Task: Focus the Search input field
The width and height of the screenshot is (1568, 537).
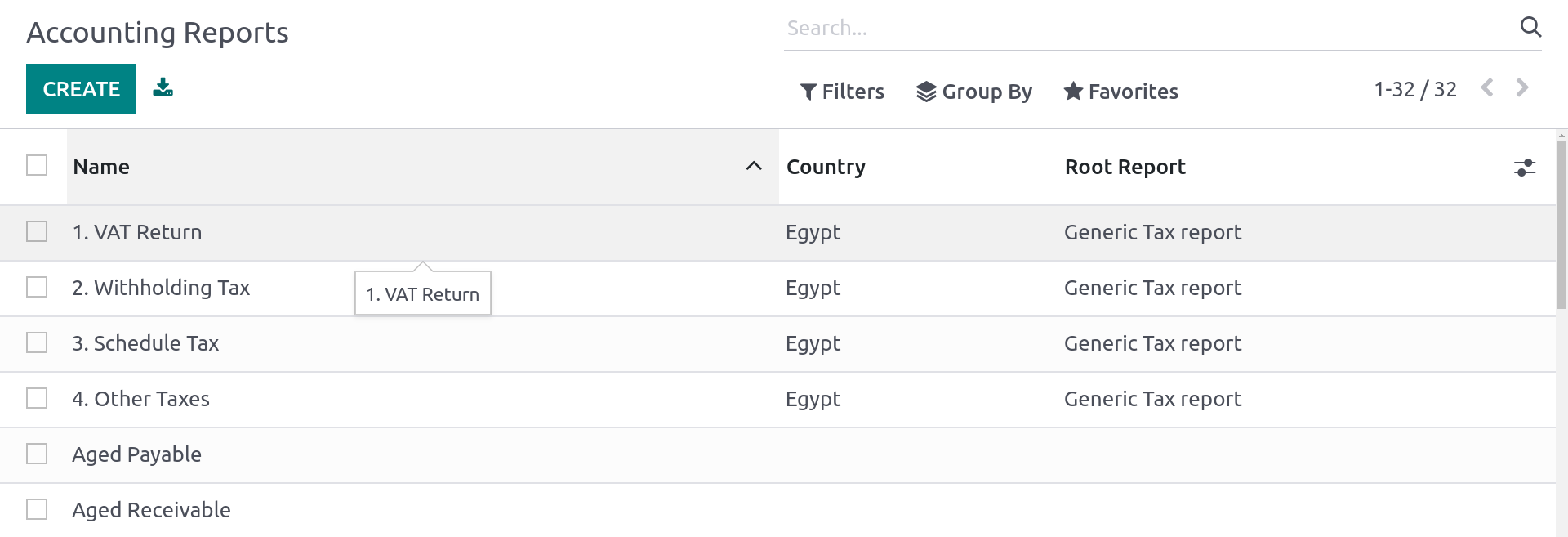Action: tap(1143, 29)
